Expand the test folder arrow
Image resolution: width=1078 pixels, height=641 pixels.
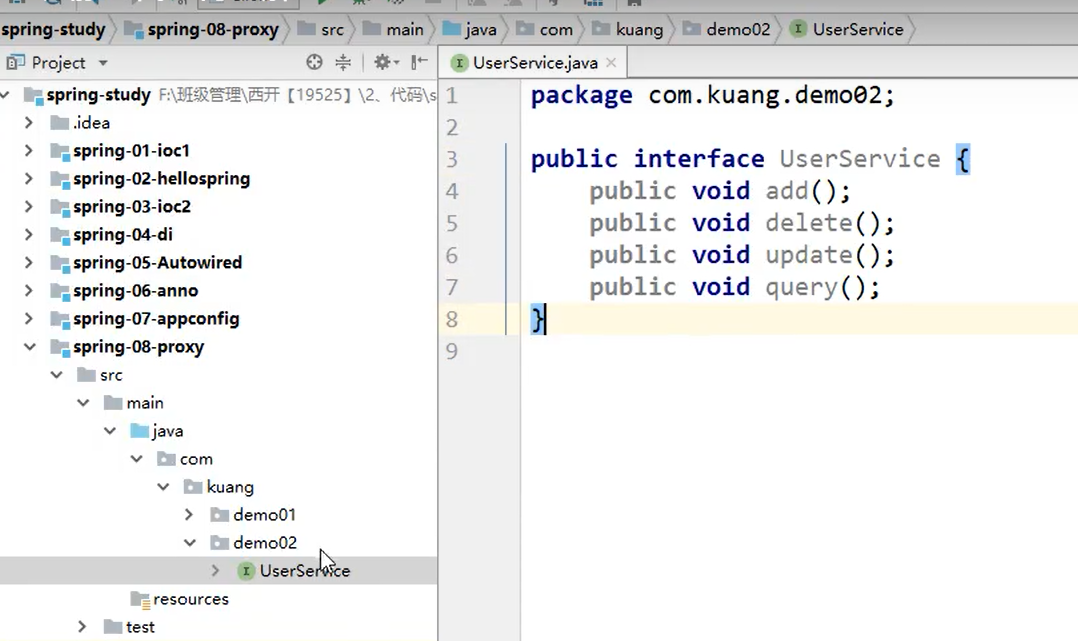(x=82, y=627)
